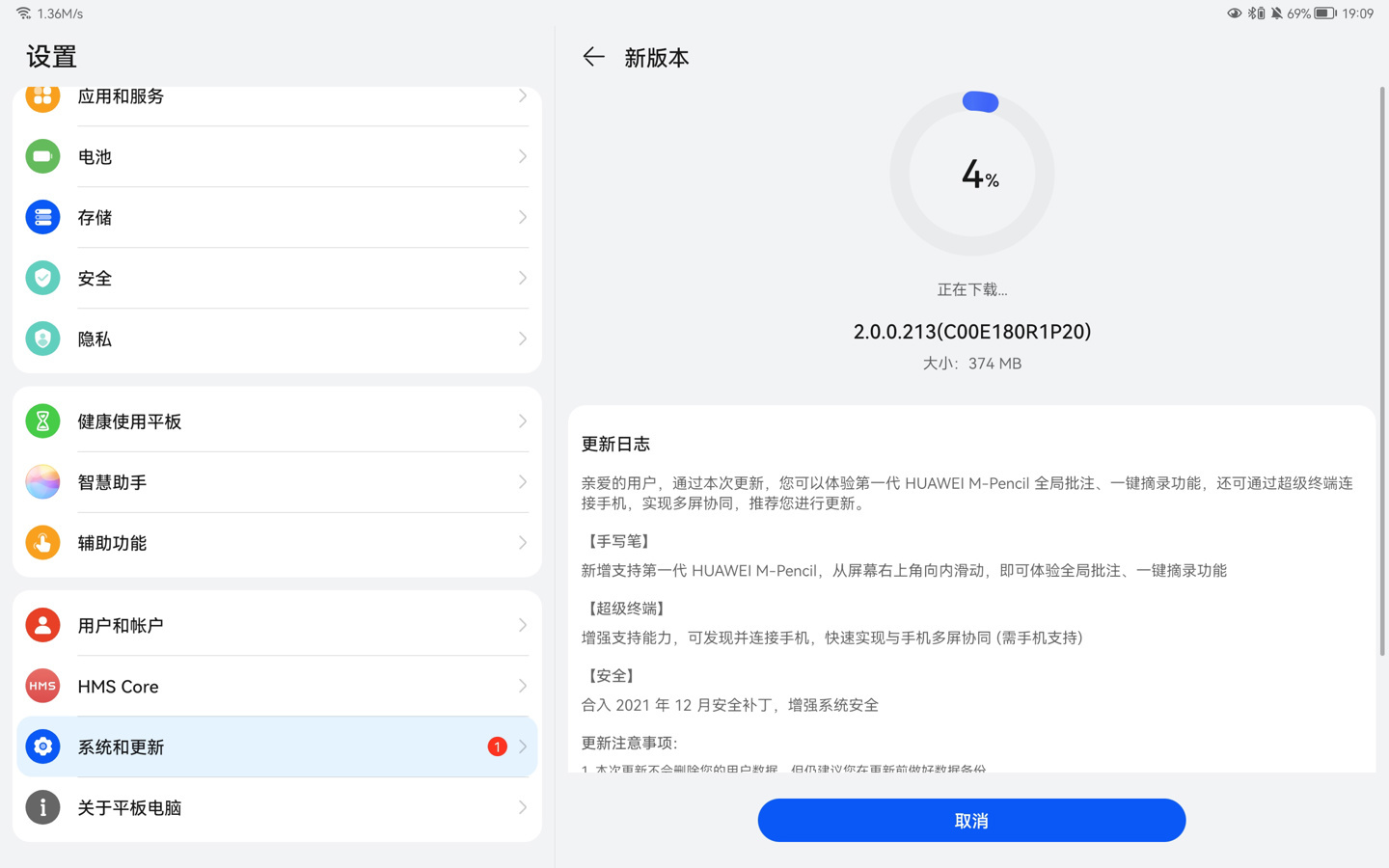This screenshot has width=1389, height=868.
Task: Select 系统和更新 in settings list
Action: [277, 746]
